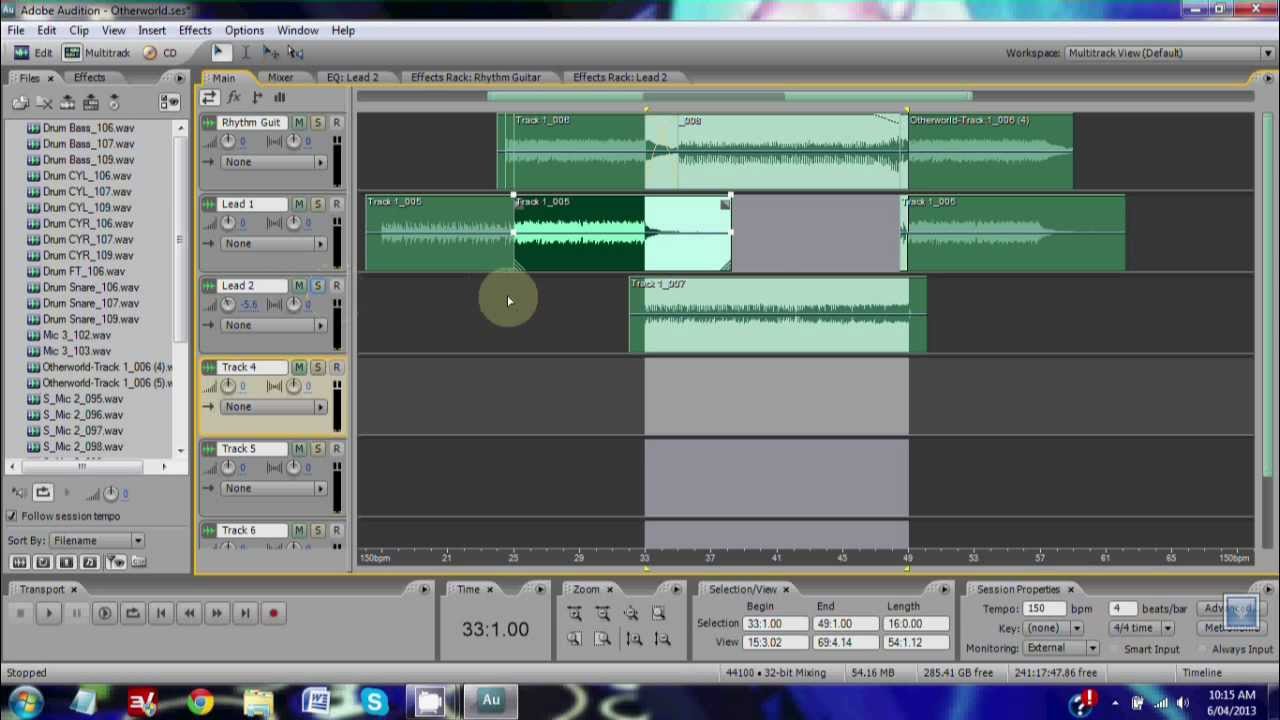Open the Effects menu

point(195,30)
